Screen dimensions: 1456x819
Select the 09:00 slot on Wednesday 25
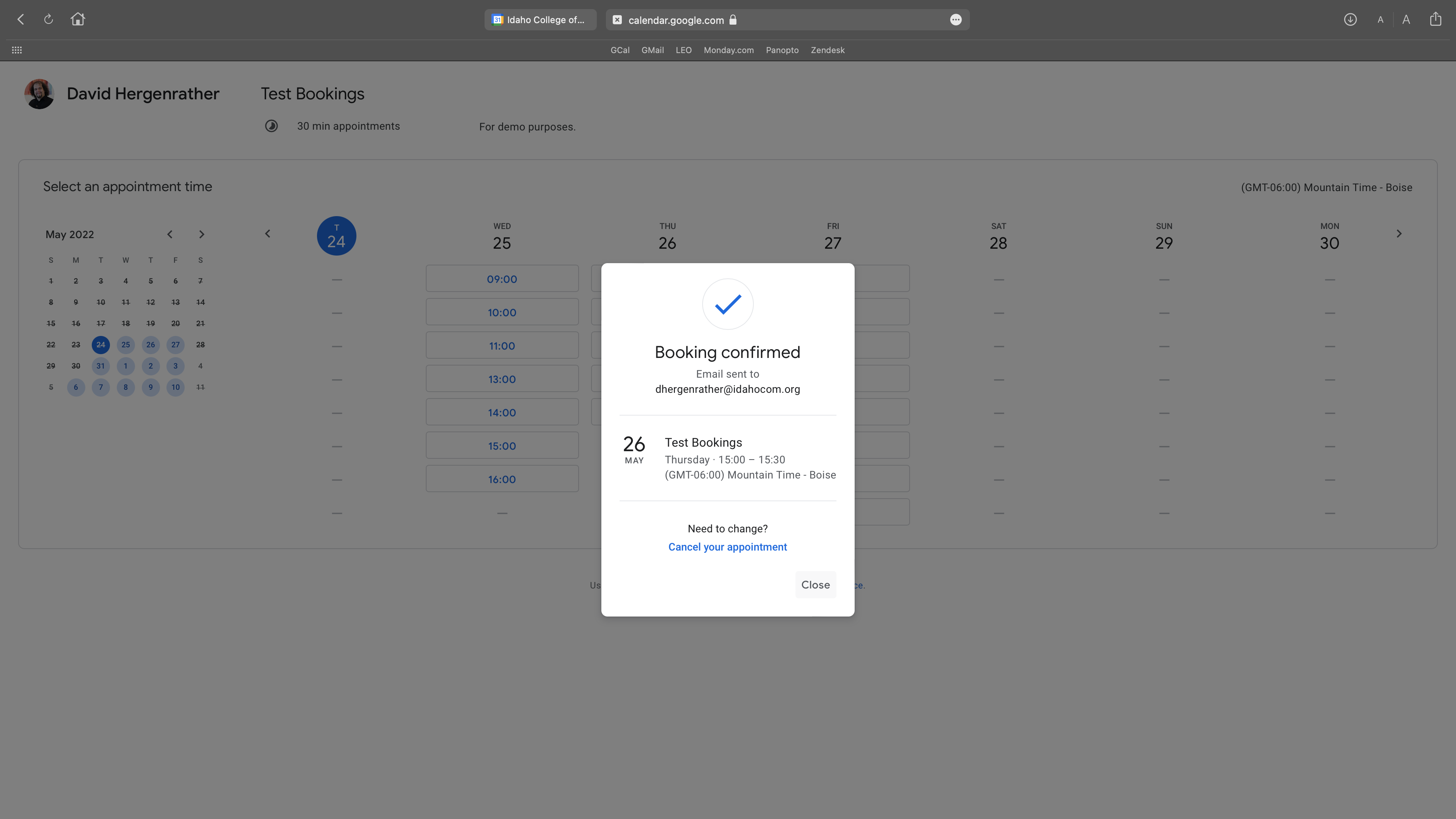pyautogui.click(x=502, y=279)
